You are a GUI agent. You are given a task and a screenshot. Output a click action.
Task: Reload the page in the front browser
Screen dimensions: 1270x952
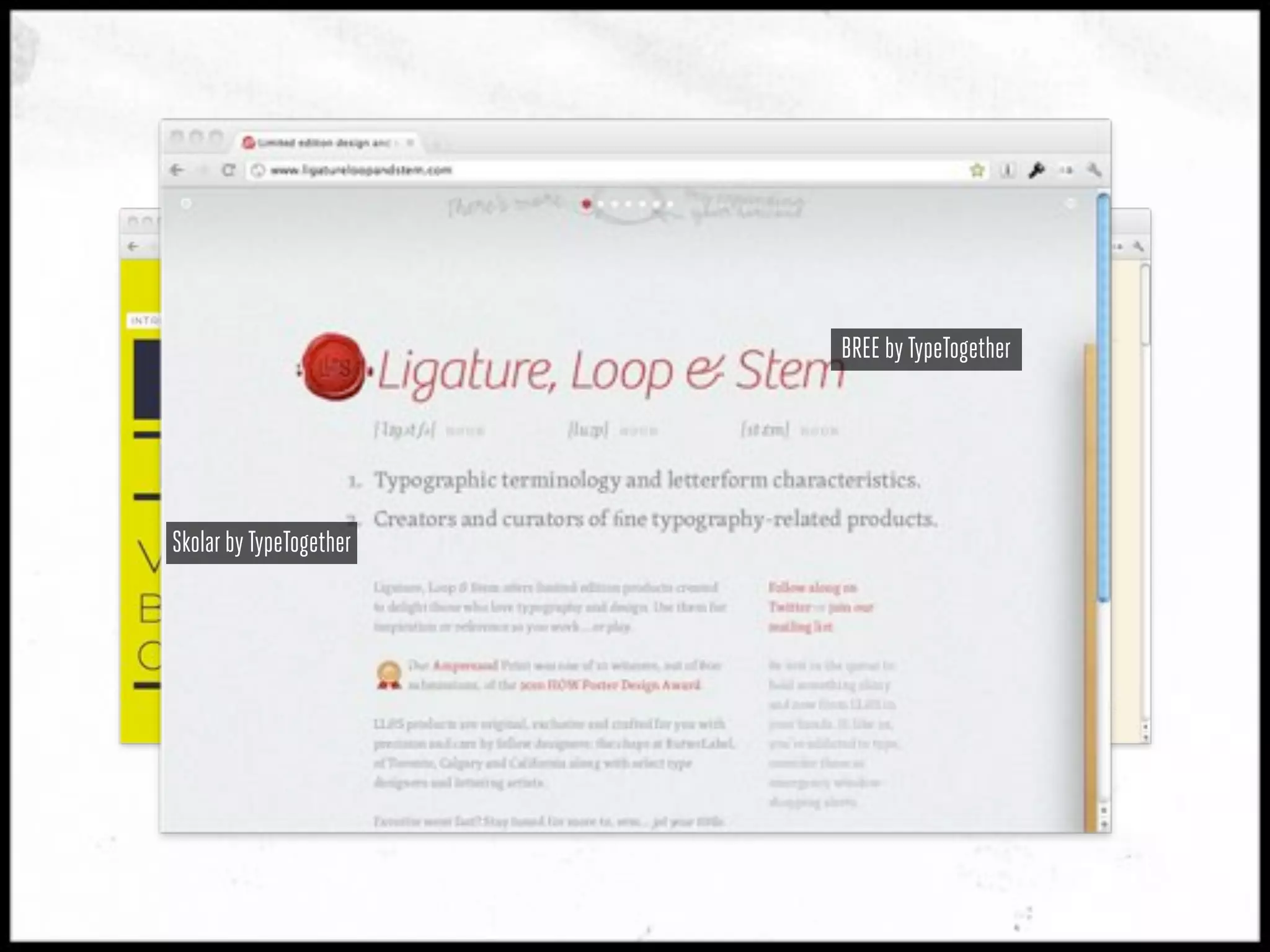[x=229, y=170]
